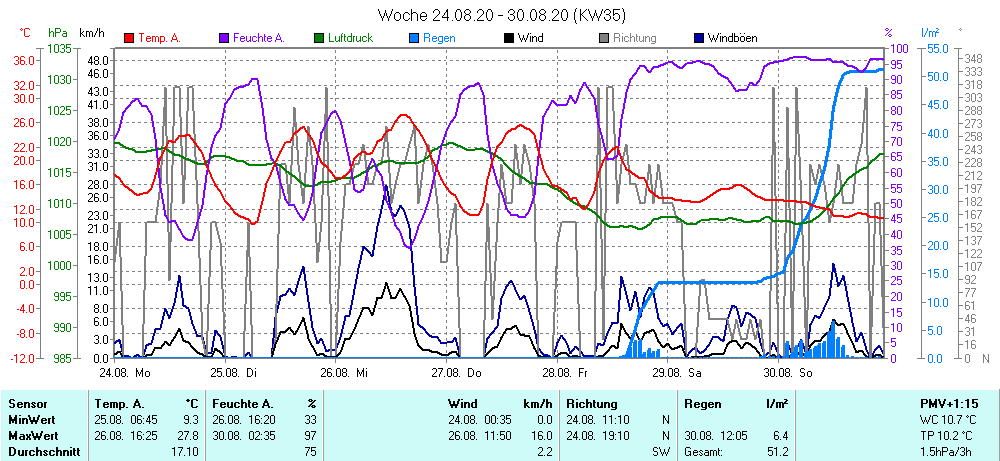
Task: Click the dark blue Windböen legend swatch
Action: pyautogui.click(x=699, y=38)
